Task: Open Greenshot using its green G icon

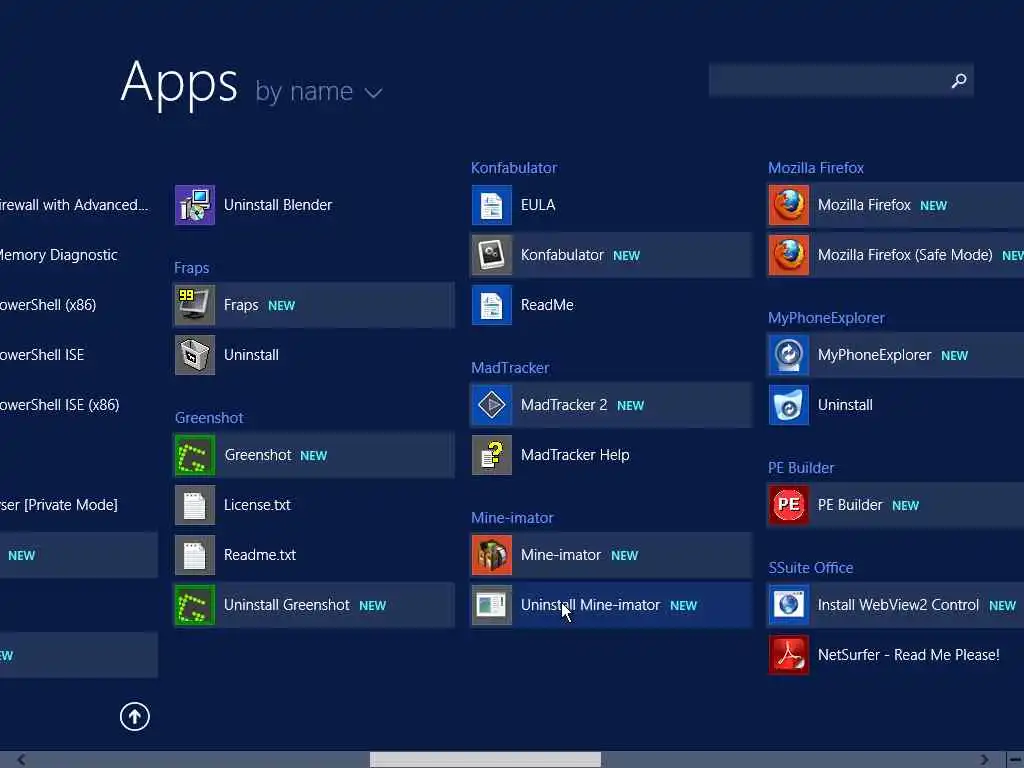Action: pyautogui.click(x=195, y=455)
